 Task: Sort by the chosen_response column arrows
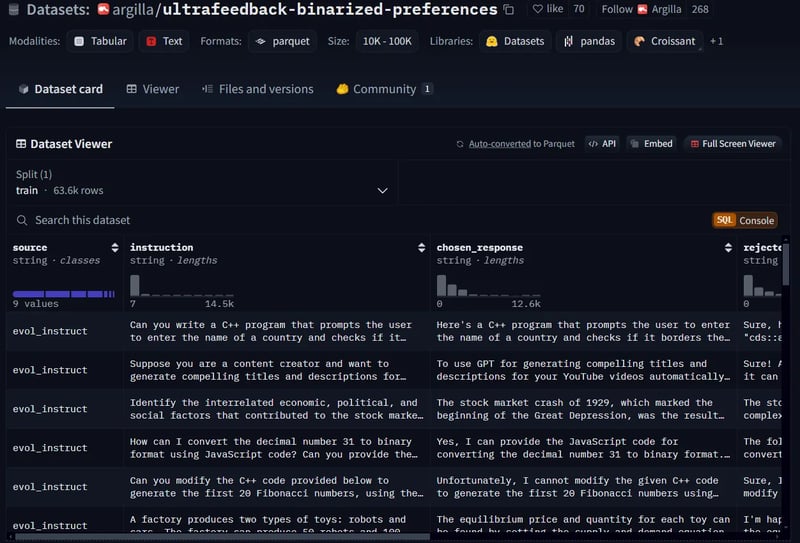click(x=728, y=248)
